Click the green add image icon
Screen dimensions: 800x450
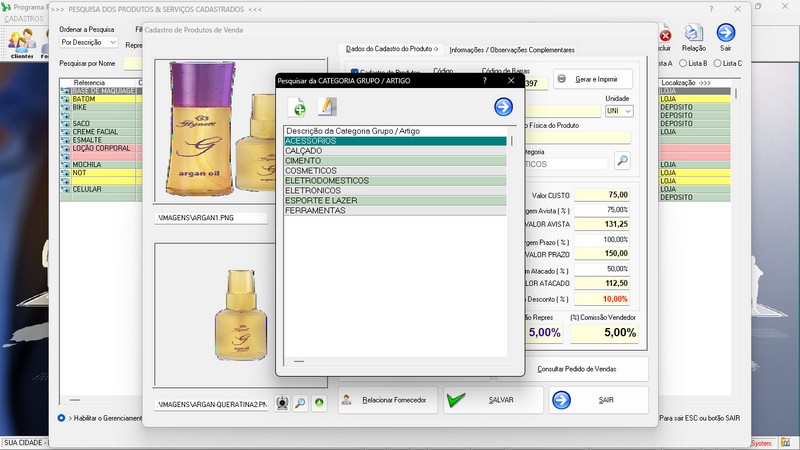[x=319, y=403]
